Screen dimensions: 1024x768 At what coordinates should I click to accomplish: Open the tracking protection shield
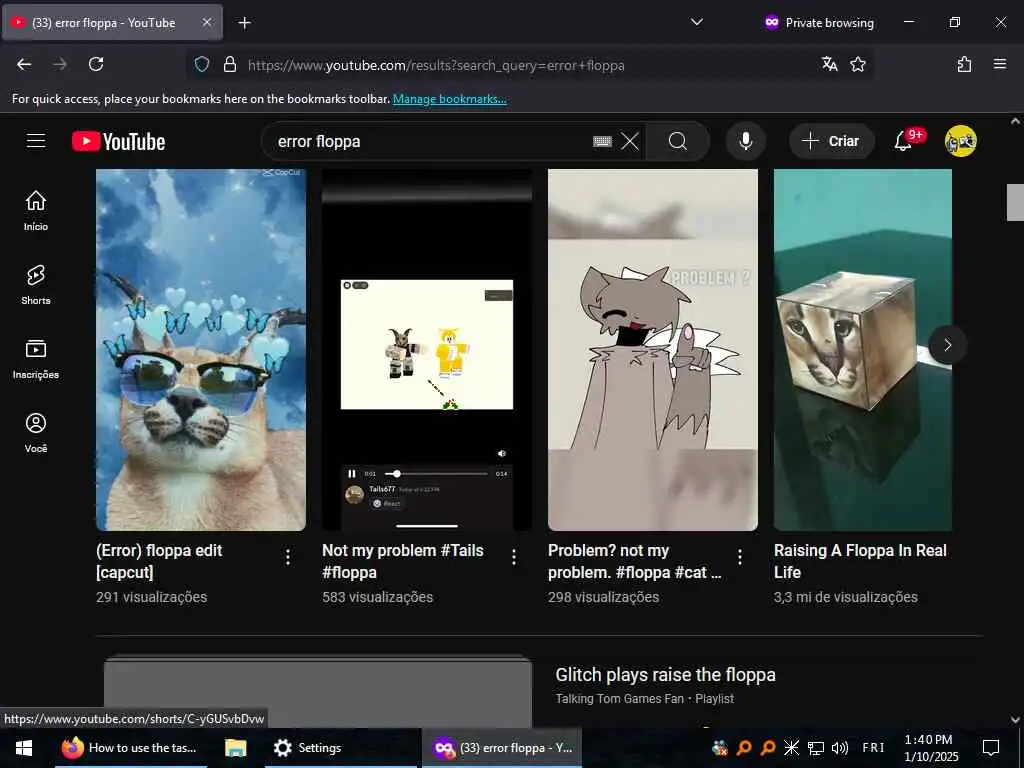(x=202, y=65)
